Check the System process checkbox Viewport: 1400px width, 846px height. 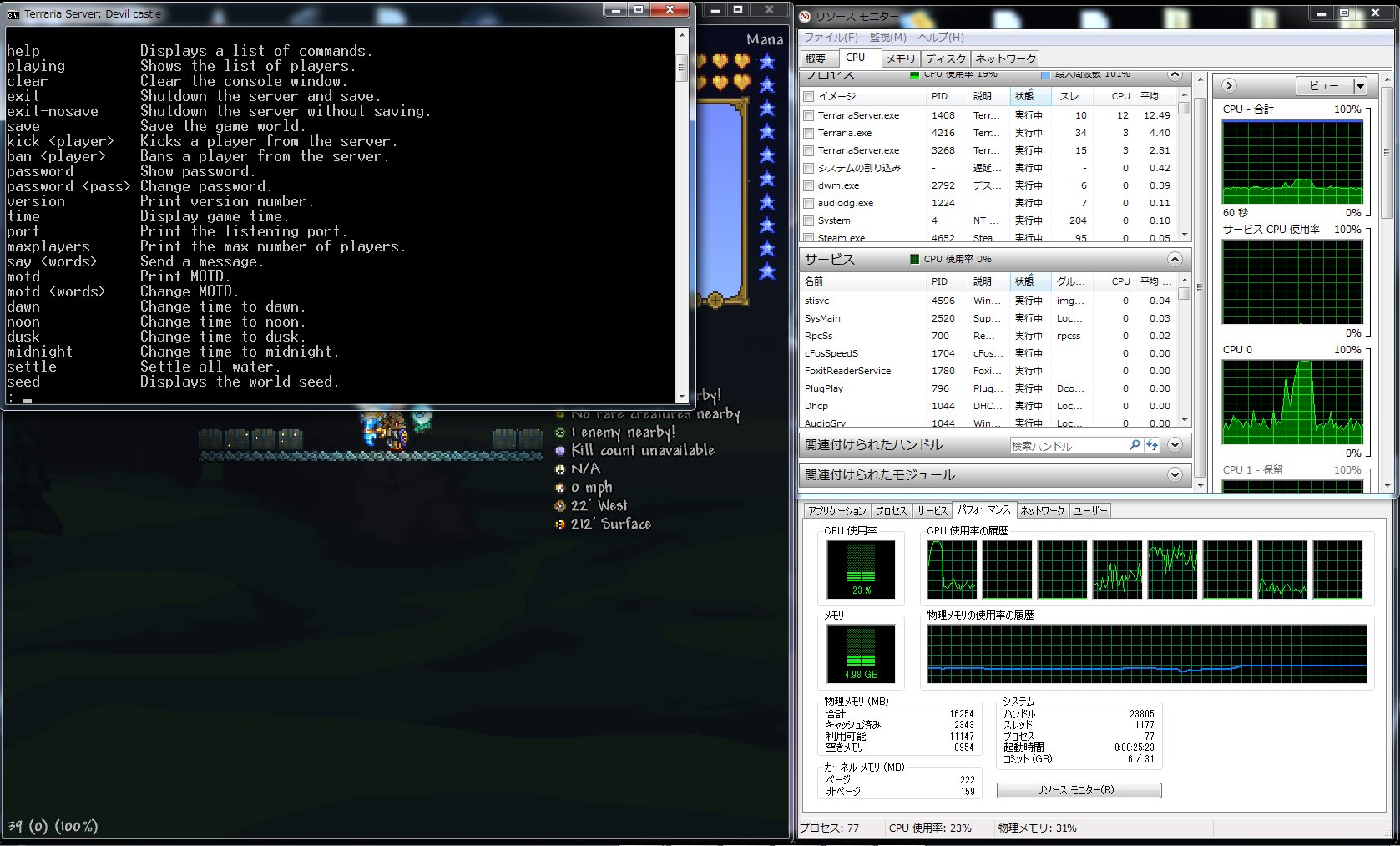[808, 220]
